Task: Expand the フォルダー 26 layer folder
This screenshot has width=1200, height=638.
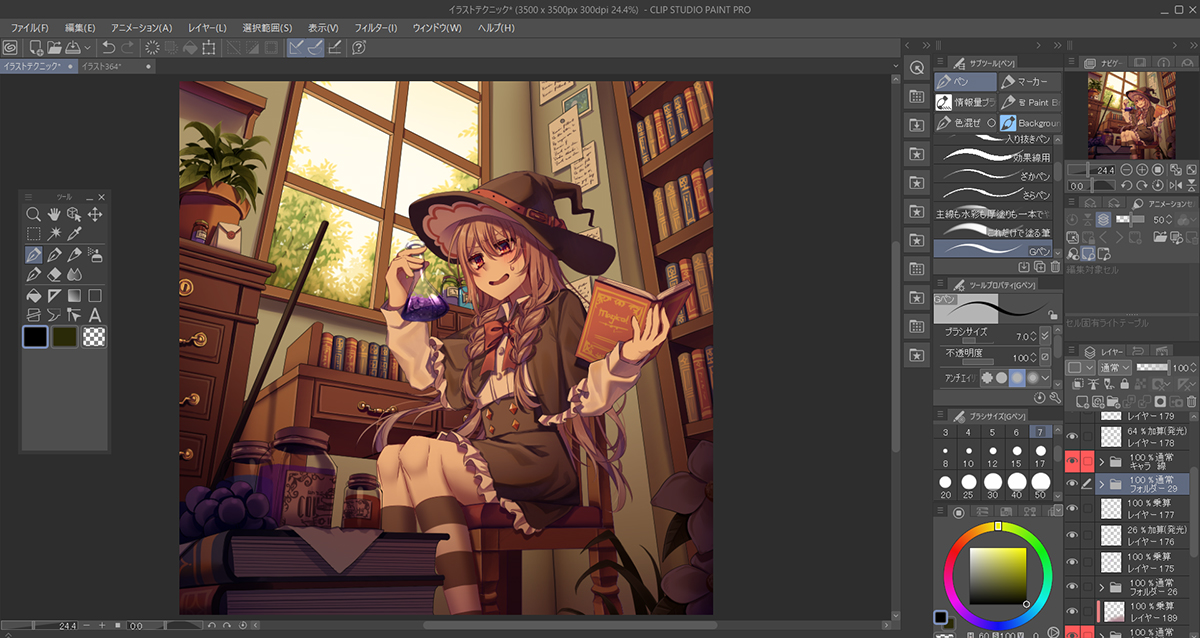Action: click(1102, 587)
